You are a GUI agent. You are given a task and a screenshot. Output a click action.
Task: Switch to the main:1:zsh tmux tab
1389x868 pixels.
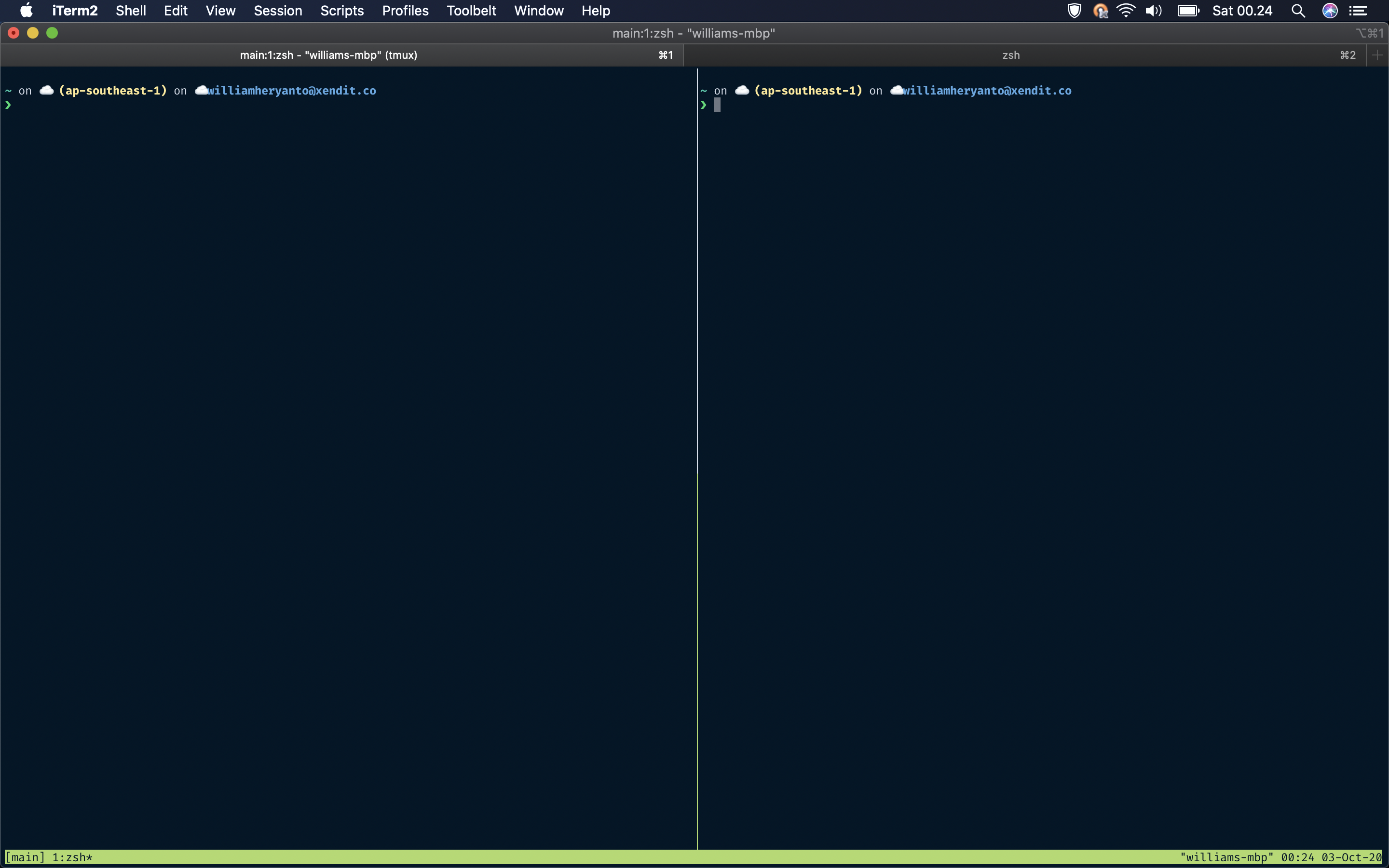pos(341,55)
